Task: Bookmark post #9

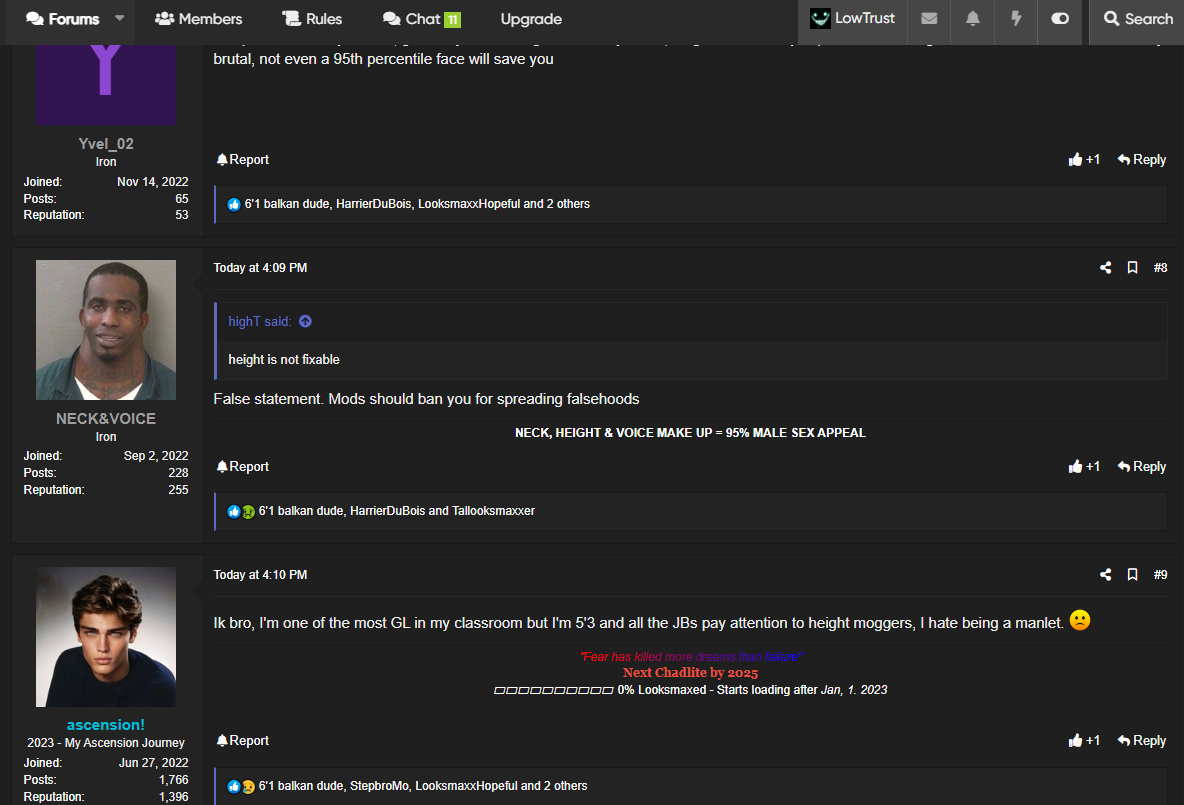Action: [x=1132, y=575]
